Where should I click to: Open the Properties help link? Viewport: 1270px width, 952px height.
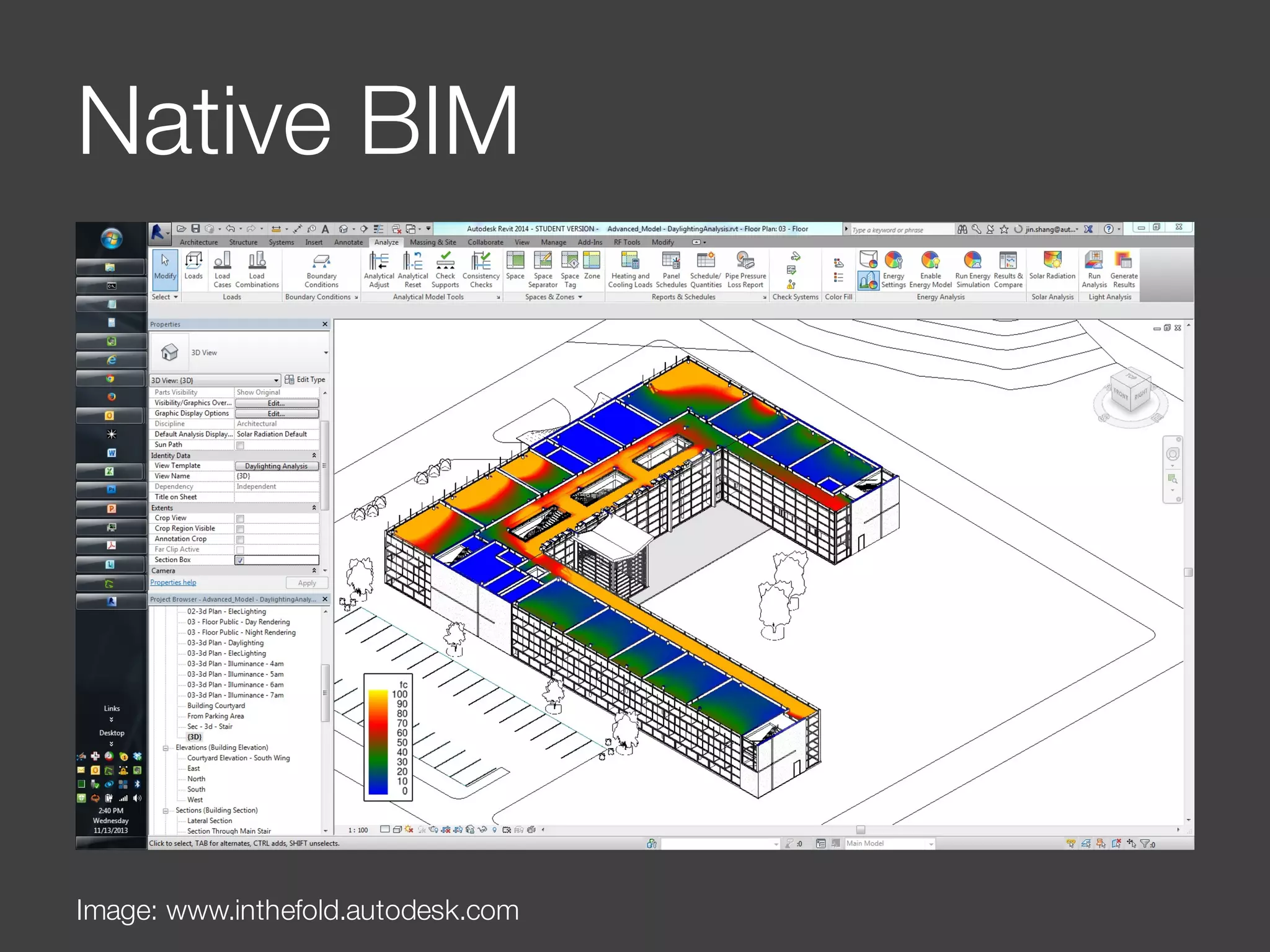tap(173, 583)
